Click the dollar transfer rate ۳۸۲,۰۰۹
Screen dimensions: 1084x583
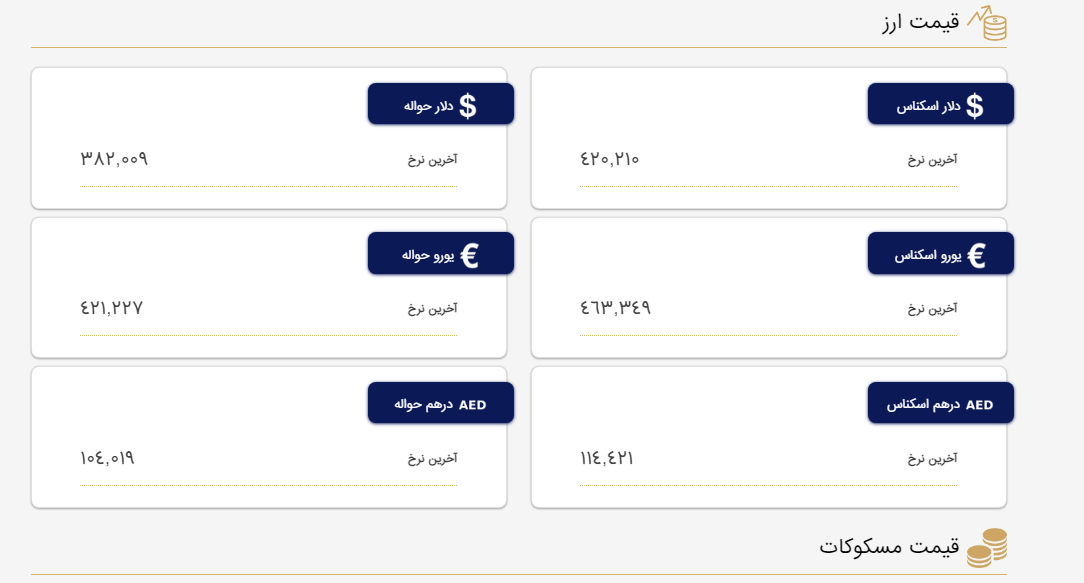coord(114,159)
